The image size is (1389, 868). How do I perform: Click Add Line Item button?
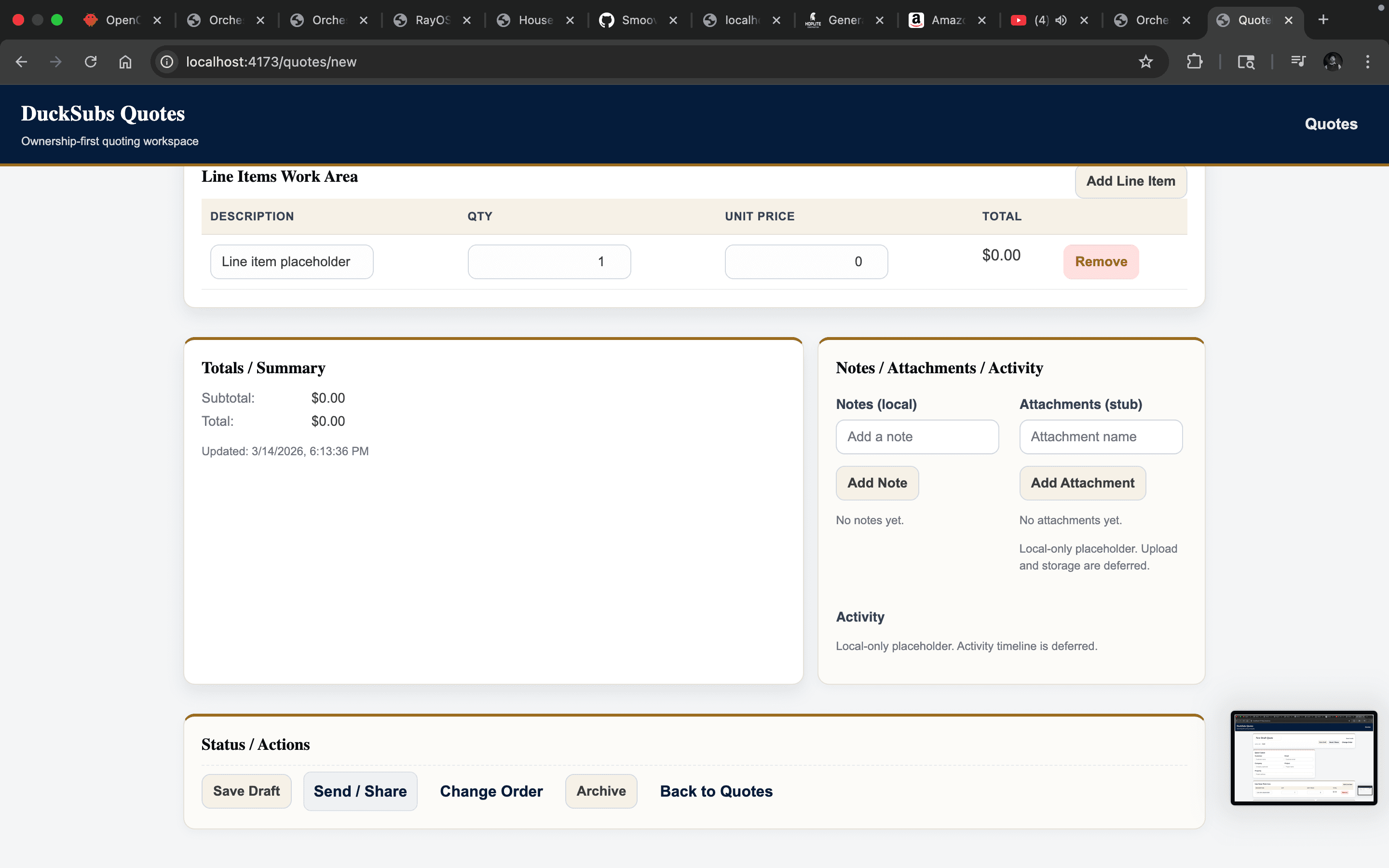coord(1130,181)
